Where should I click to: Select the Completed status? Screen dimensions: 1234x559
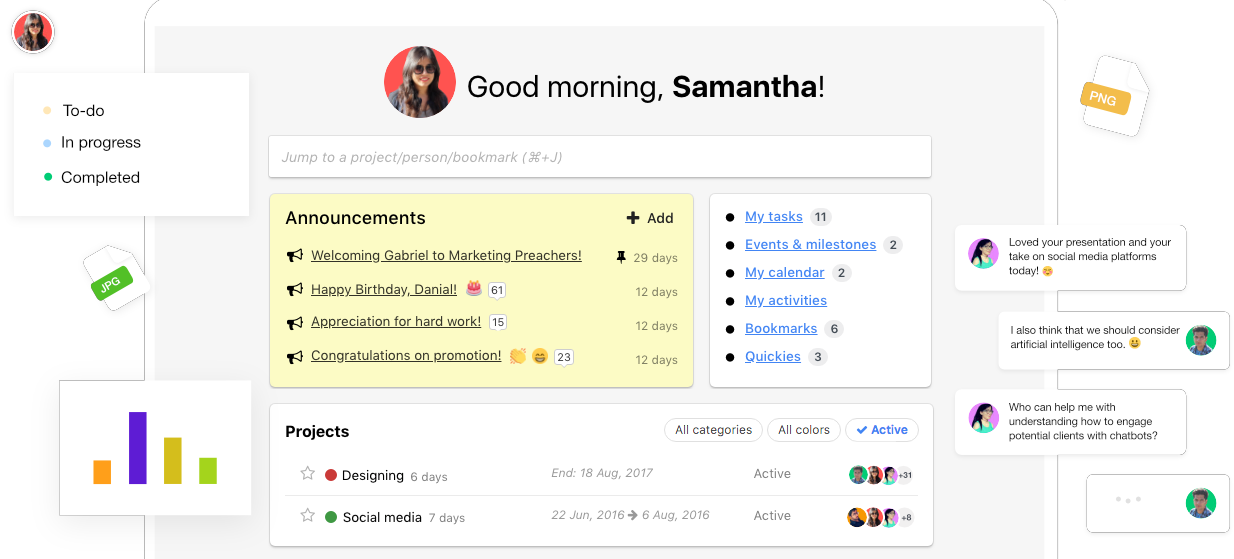(x=100, y=177)
